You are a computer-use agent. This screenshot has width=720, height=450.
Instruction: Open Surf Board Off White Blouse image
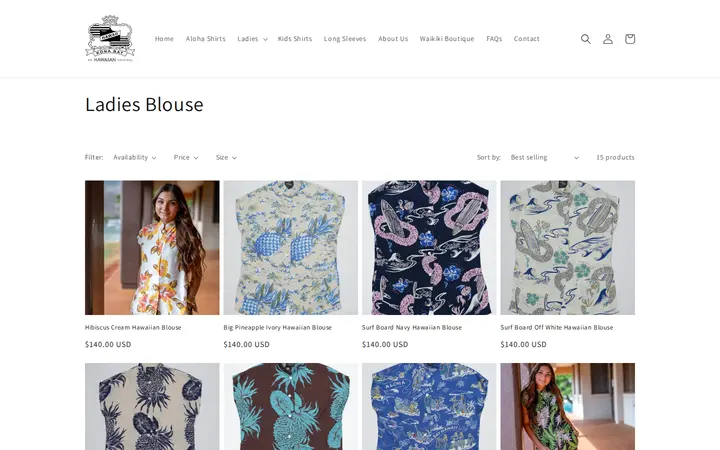click(x=568, y=248)
